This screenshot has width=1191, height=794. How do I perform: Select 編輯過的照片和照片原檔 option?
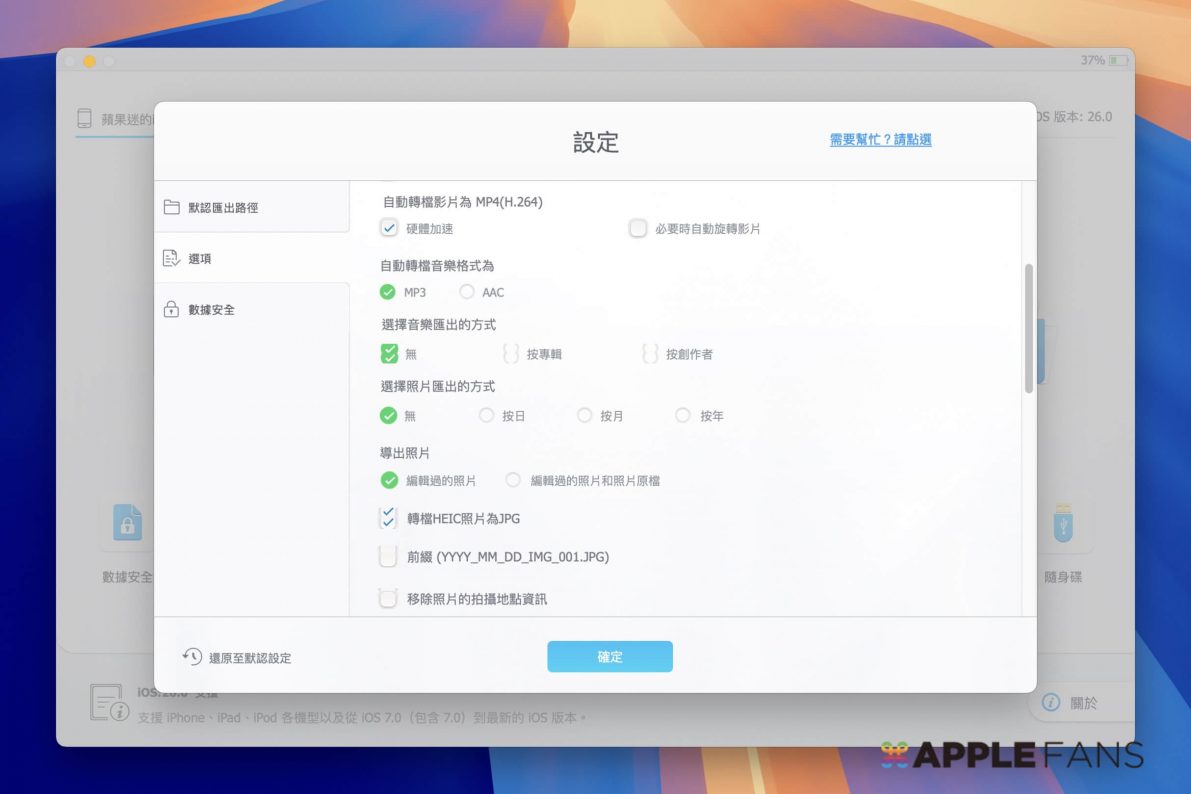[x=513, y=480]
